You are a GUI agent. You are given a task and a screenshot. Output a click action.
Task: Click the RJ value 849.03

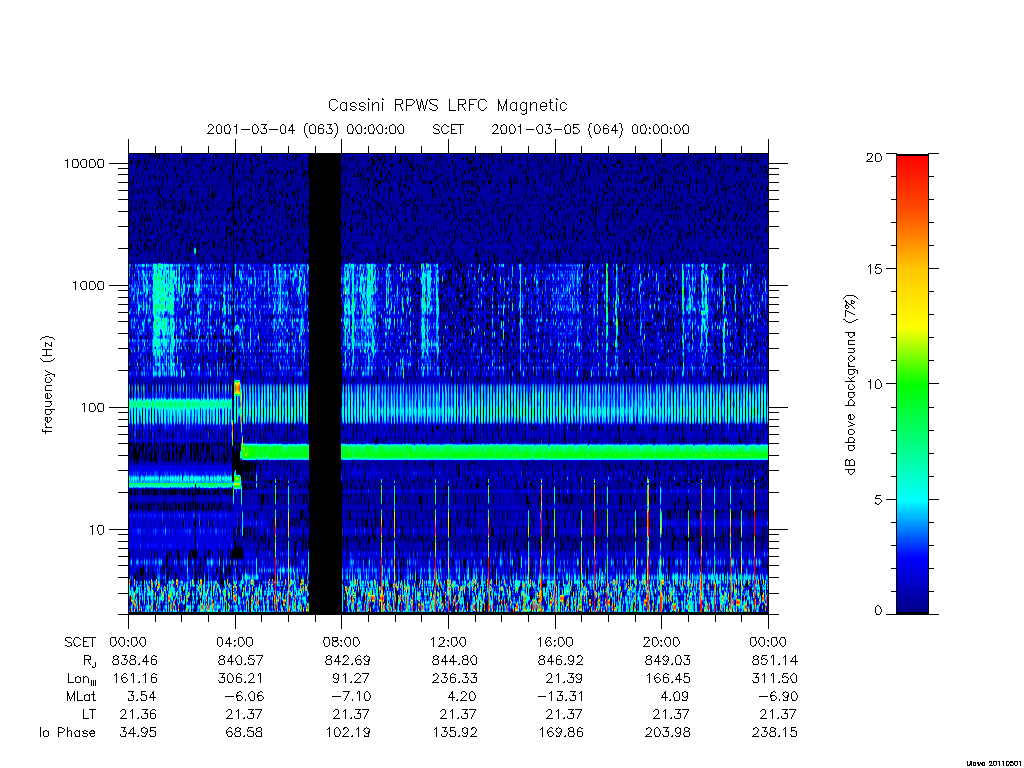667,660
